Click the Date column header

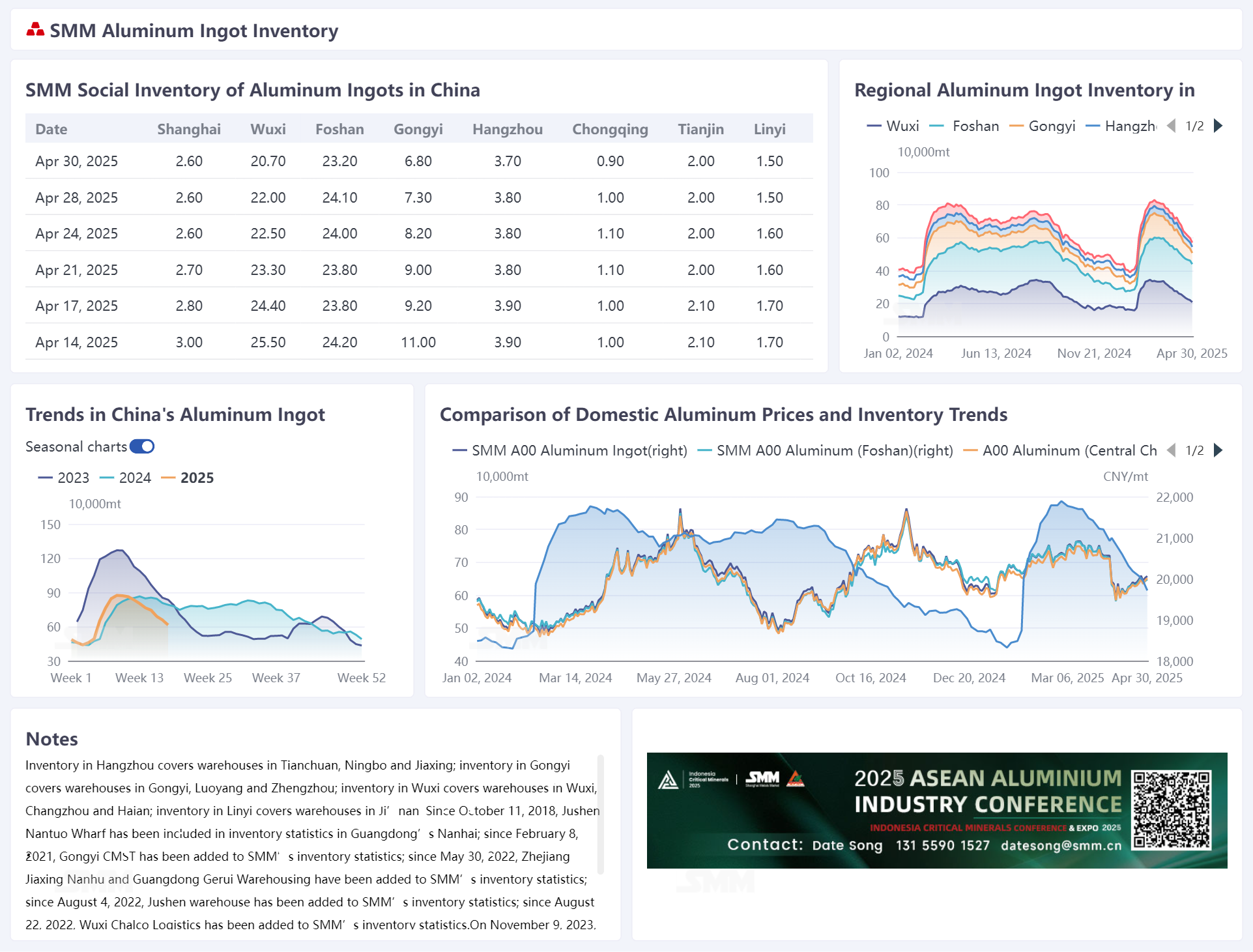coord(51,129)
